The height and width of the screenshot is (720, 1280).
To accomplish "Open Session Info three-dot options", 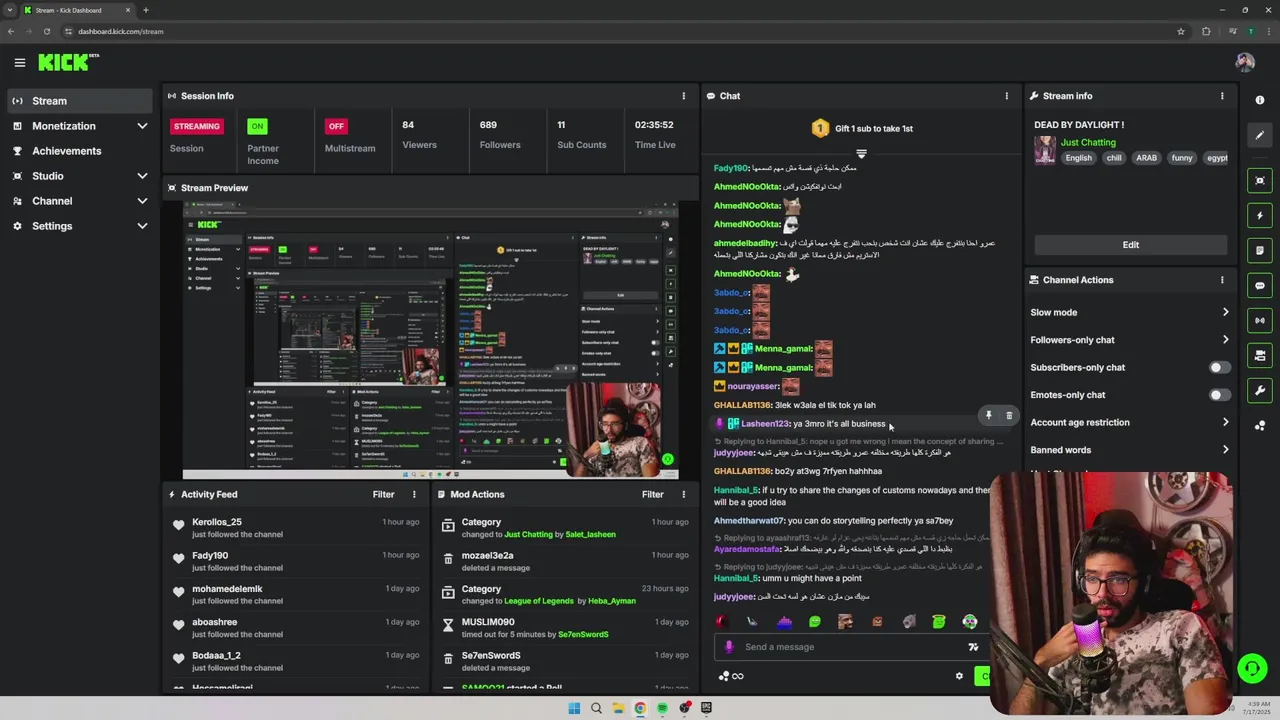I will tap(684, 96).
